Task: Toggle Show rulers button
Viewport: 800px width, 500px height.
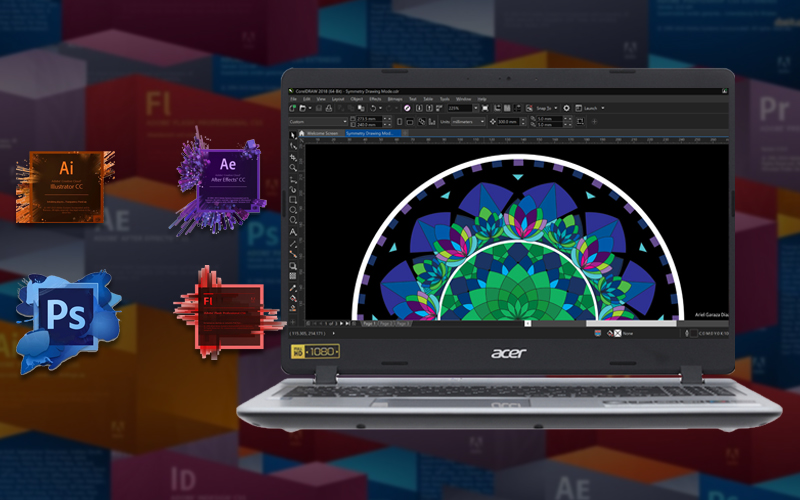Action: point(498,108)
